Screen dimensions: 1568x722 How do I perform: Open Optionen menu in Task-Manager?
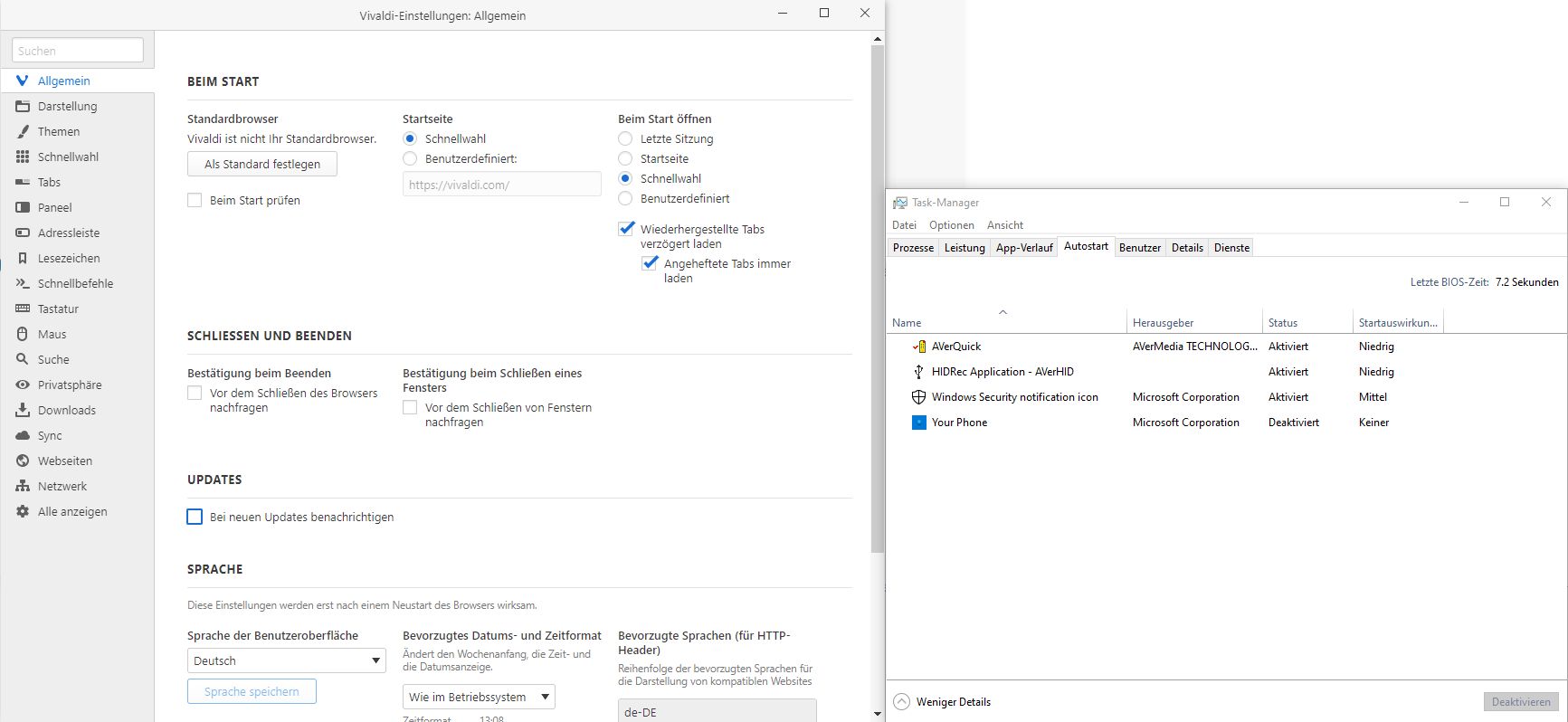coord(952,224)
